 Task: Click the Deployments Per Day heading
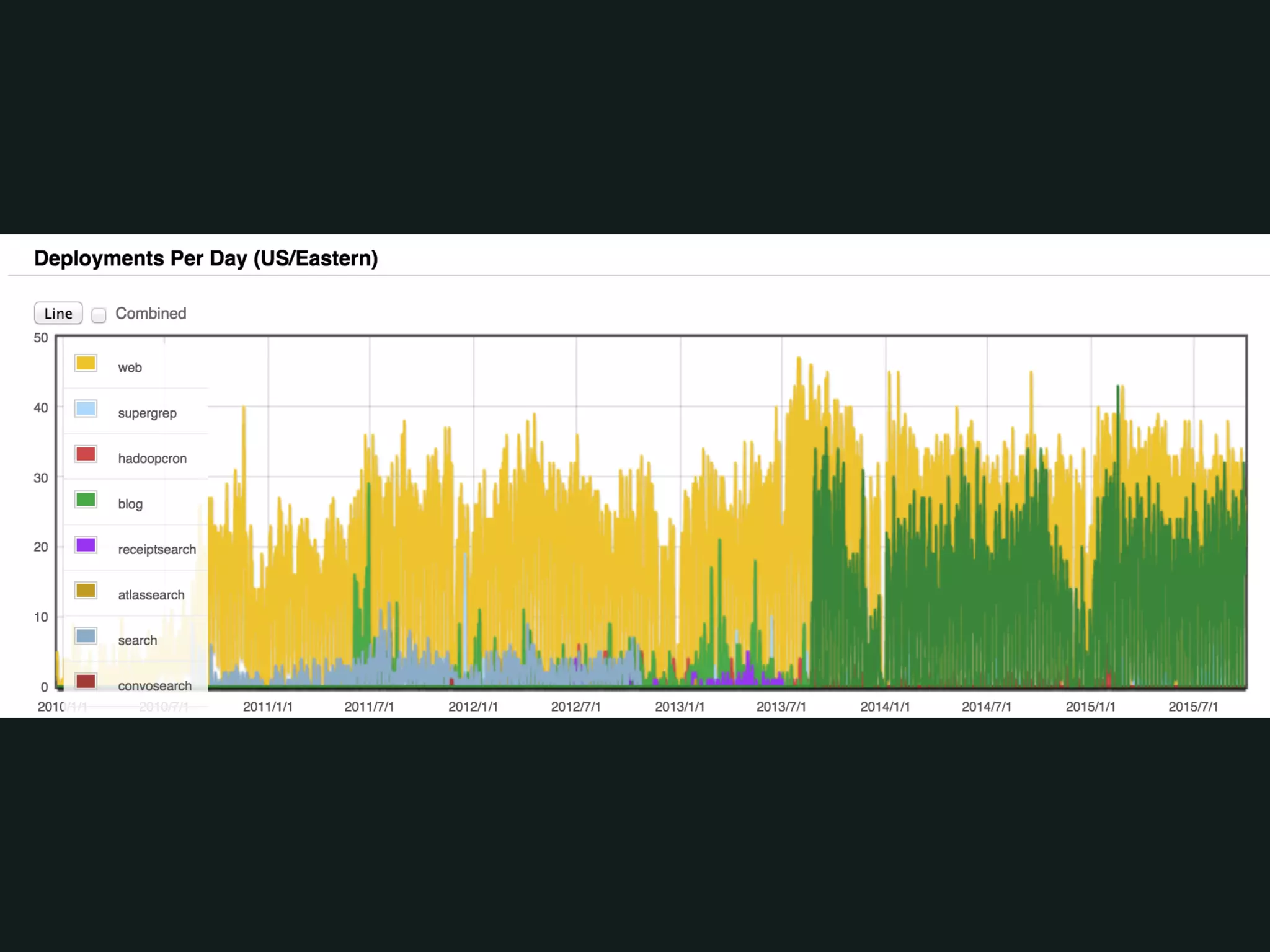tap(206, 258)
